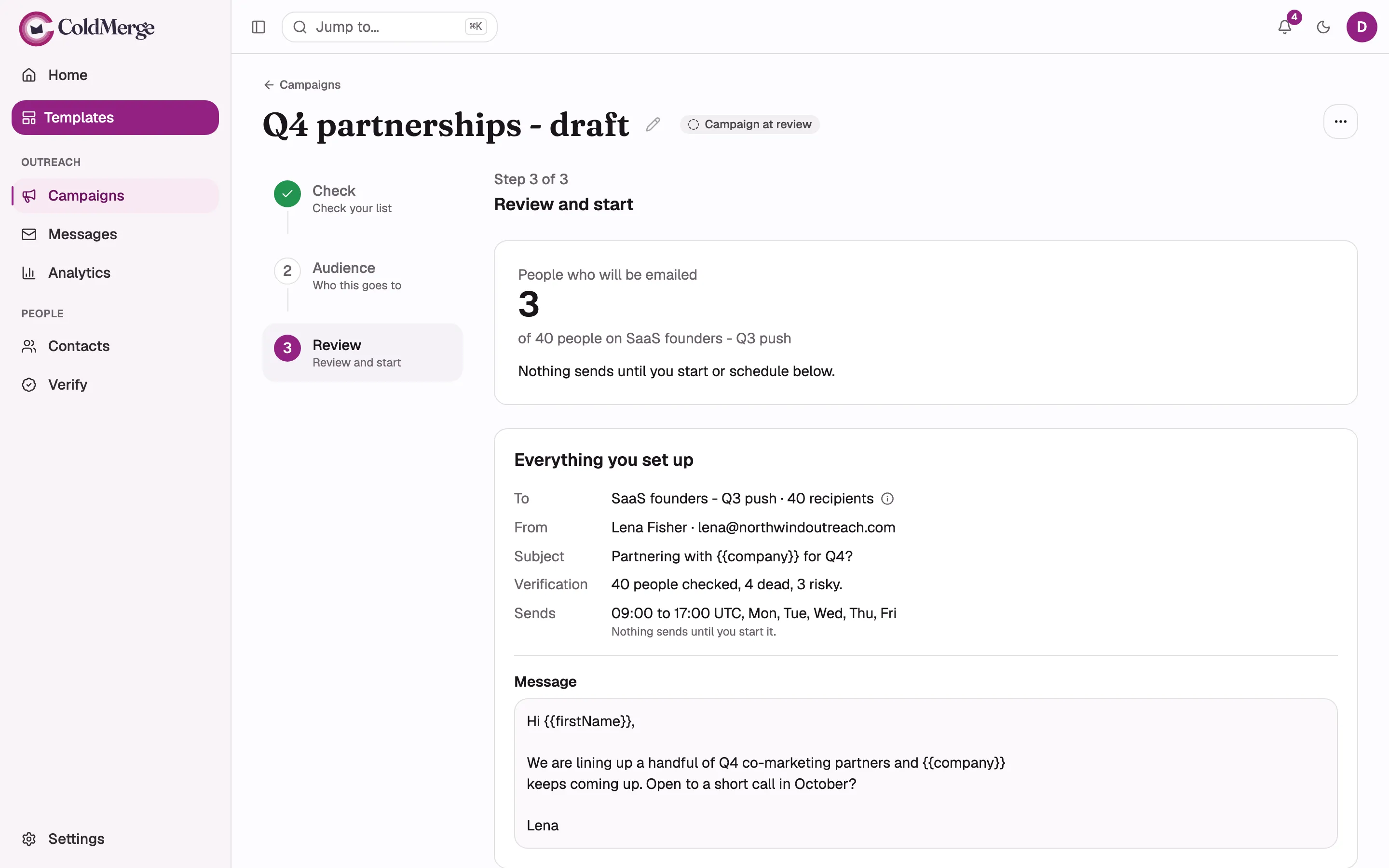Show recipients info icon next to 40 recipients
1389x868 pixels.
point(887,498)
